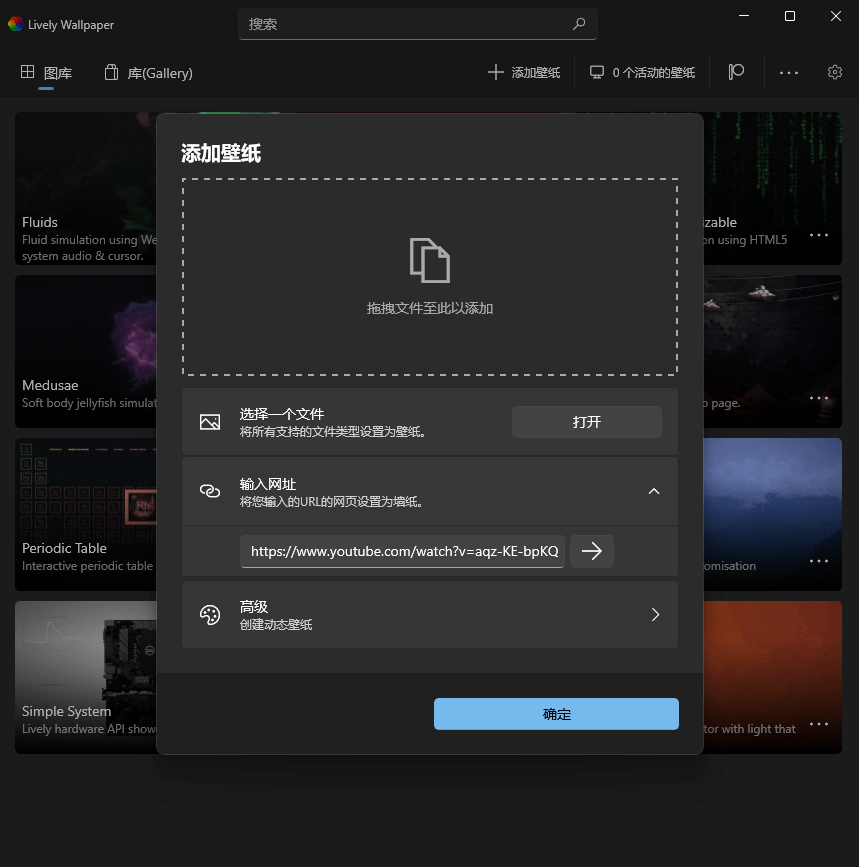Click the monitor icon for active wallpapers
The width and height of the screenshot is (859, 867).
click(x=597, y=71)
